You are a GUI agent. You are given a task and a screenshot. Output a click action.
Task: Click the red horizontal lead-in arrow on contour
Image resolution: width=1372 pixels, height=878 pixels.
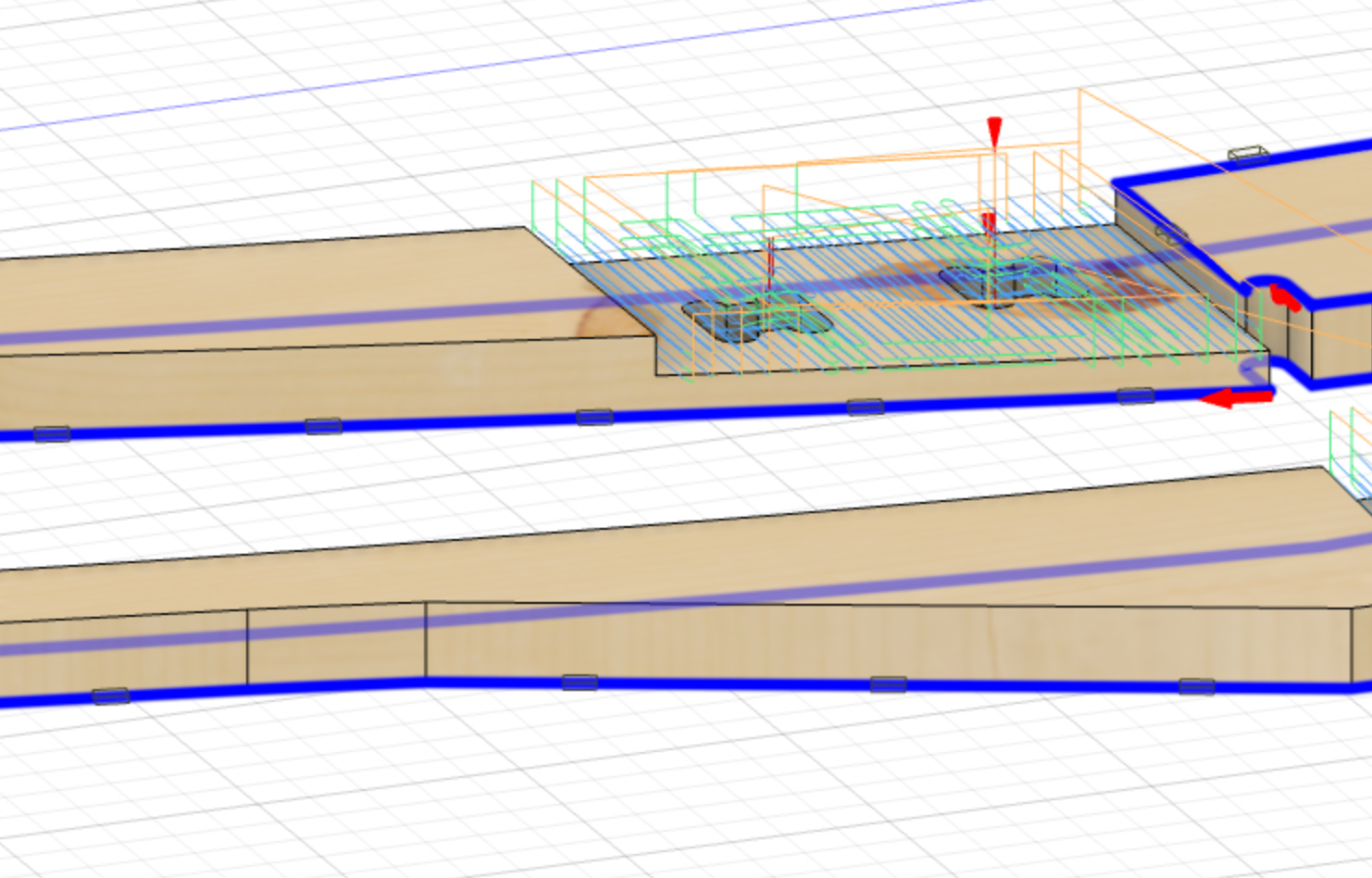click(1237, 397)
